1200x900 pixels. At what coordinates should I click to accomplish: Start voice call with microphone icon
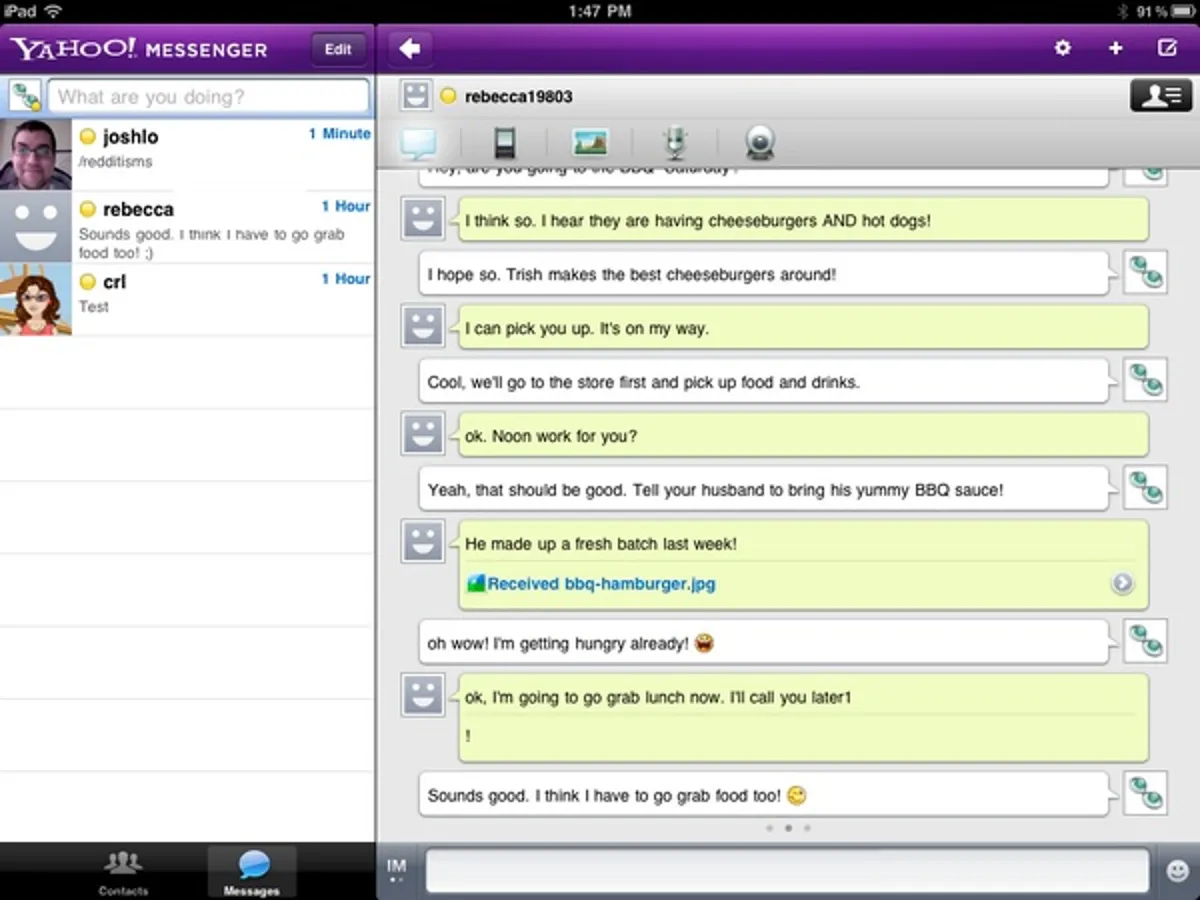(x=676, y=143)
